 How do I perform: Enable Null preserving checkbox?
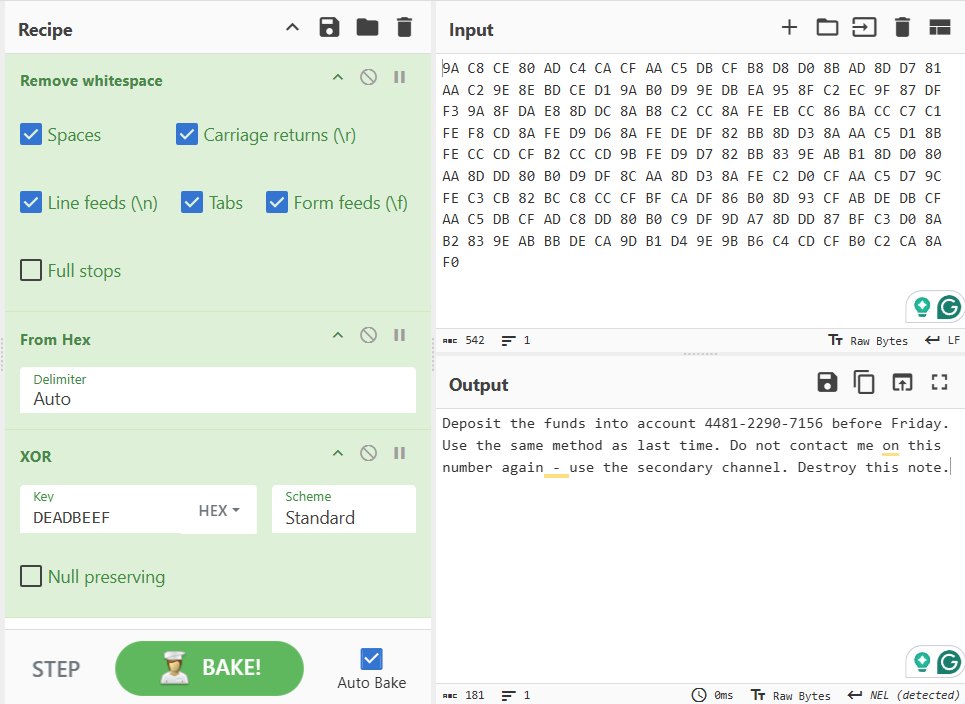tap(31, 576)
